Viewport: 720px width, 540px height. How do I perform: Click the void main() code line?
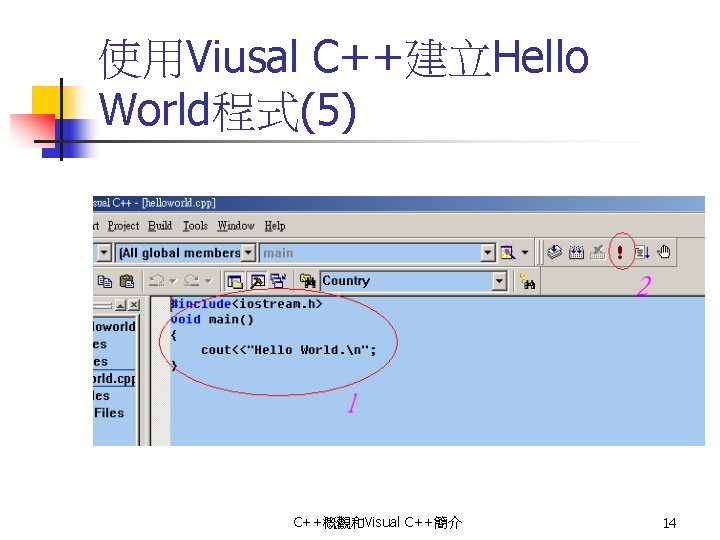tap(212, 319)
